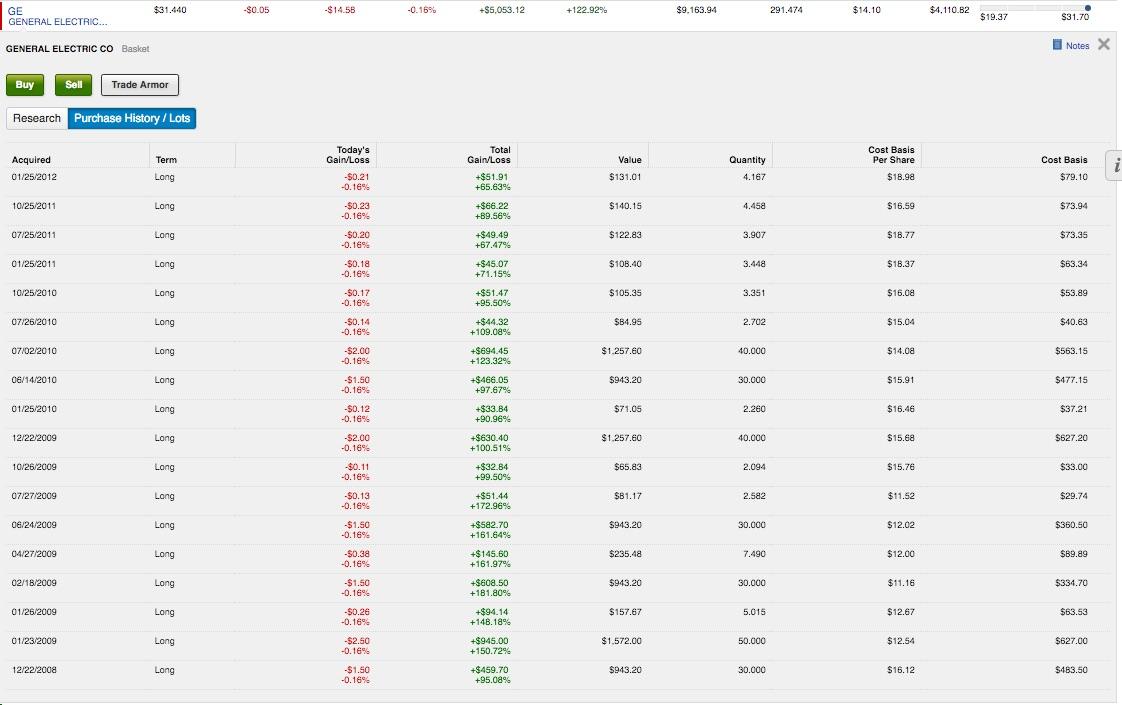Sort by Total Gain/Loss column header
1122x705 pixels.
[489, 155]
